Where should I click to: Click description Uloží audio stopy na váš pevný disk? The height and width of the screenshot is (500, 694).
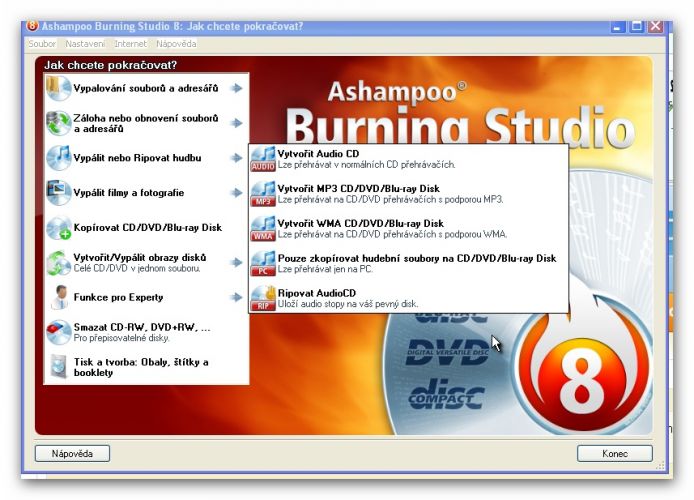coord(347,304)
